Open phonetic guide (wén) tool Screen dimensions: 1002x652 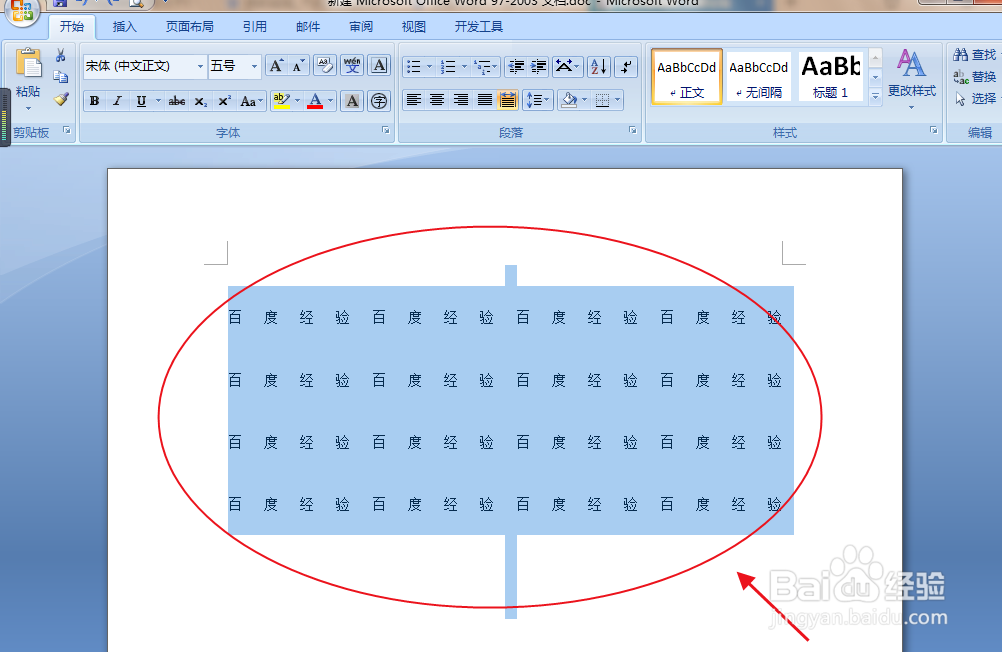[x=352, y=66]
